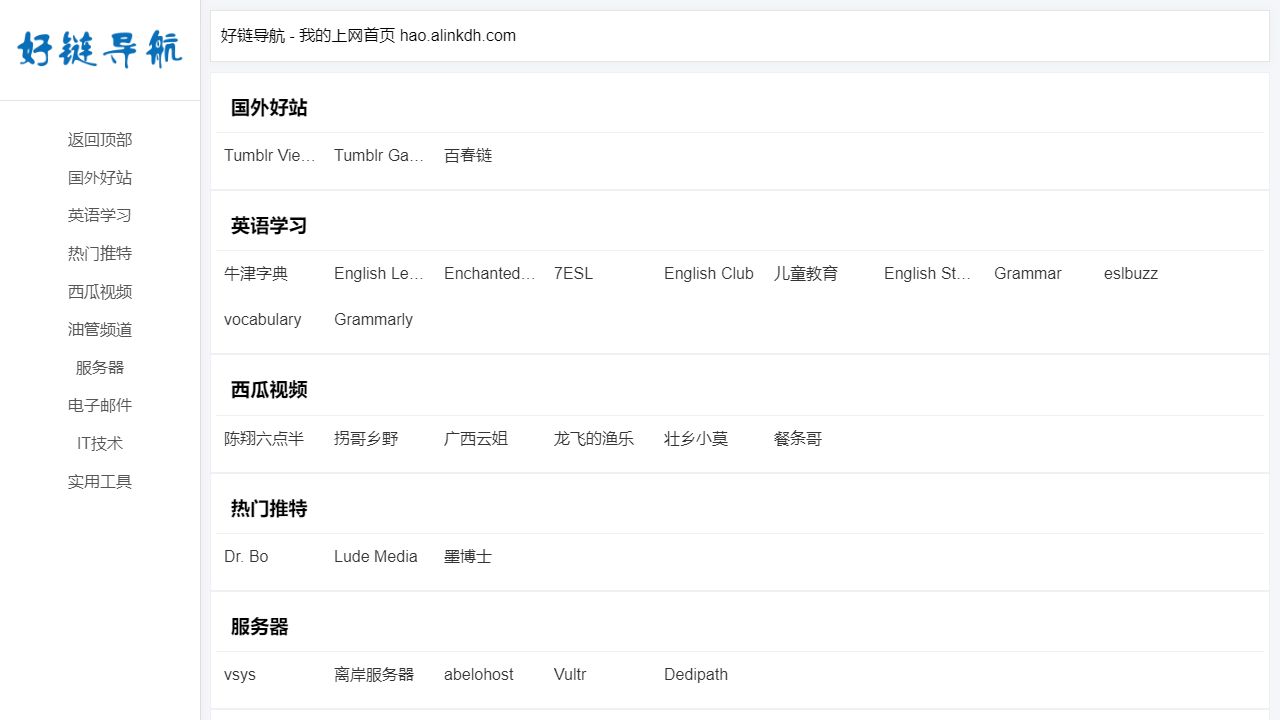Click the 西瓜视频 section heading

[x=269, y=390]
